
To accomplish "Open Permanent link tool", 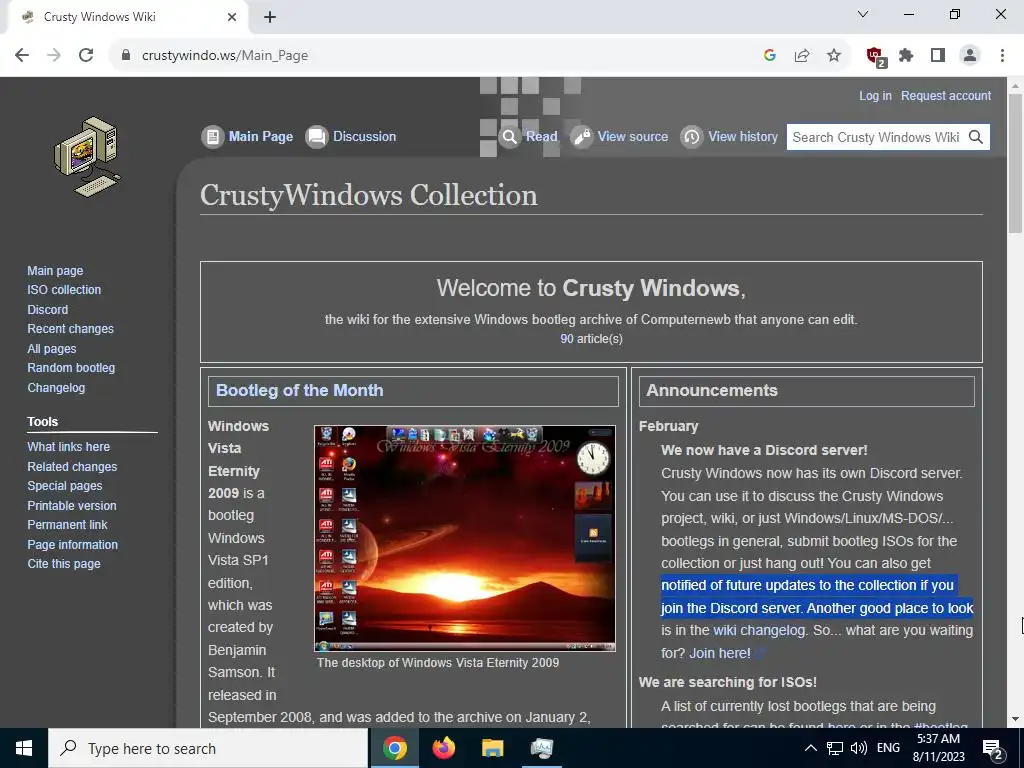I will coord(67,524).
